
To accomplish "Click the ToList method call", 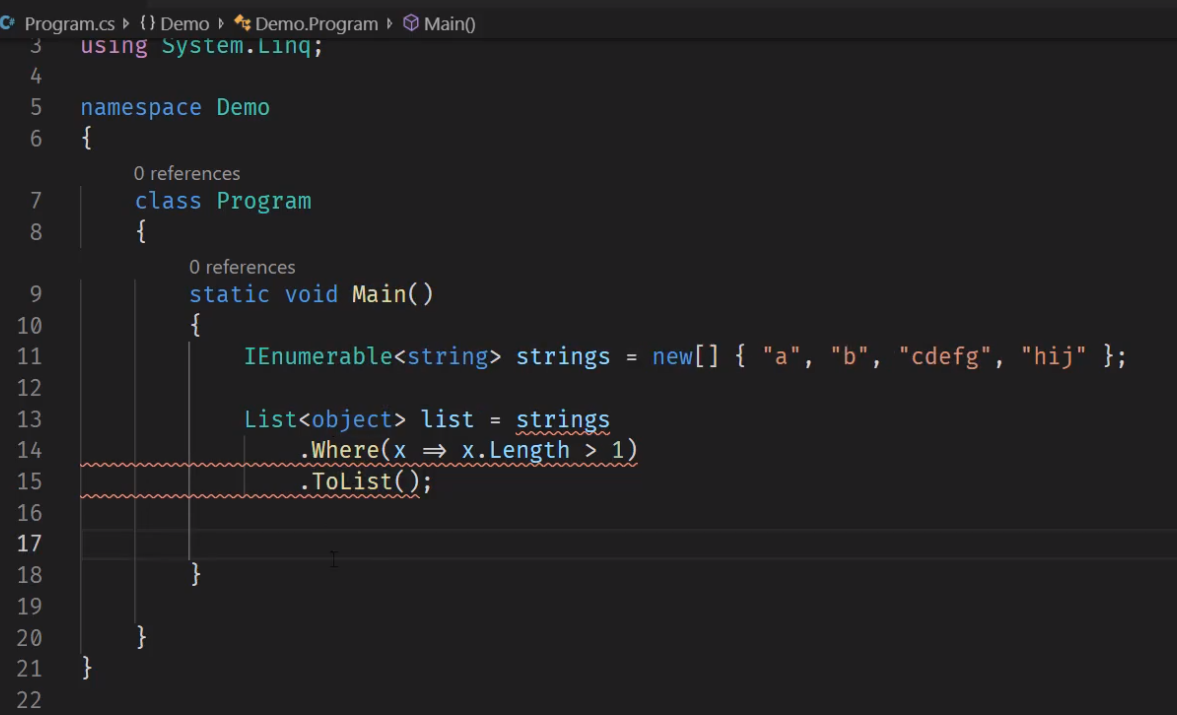I will coord(352,481).
